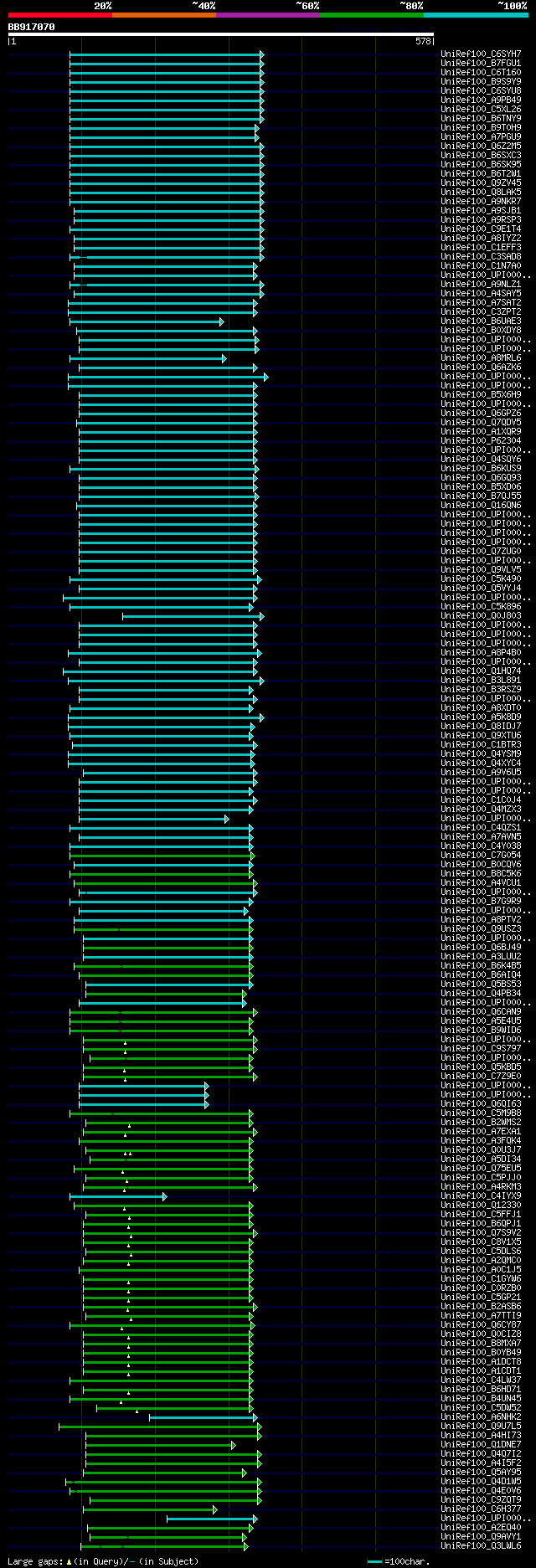Select the UniRef100_B5X6H9 label
This screenshot has width=536, height=1568.
[481, 395]
